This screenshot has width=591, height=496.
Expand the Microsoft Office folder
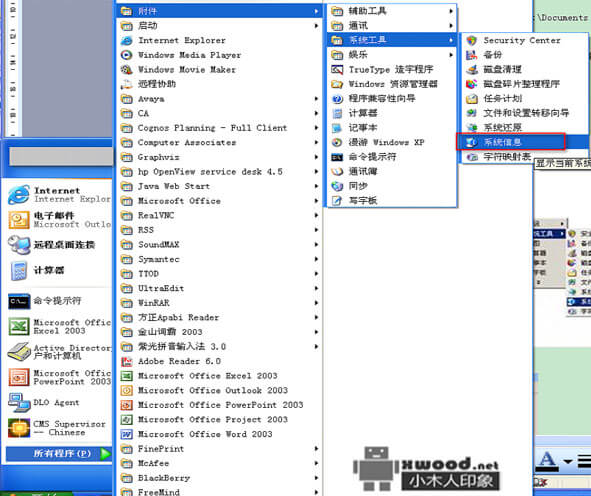[219, 201]
